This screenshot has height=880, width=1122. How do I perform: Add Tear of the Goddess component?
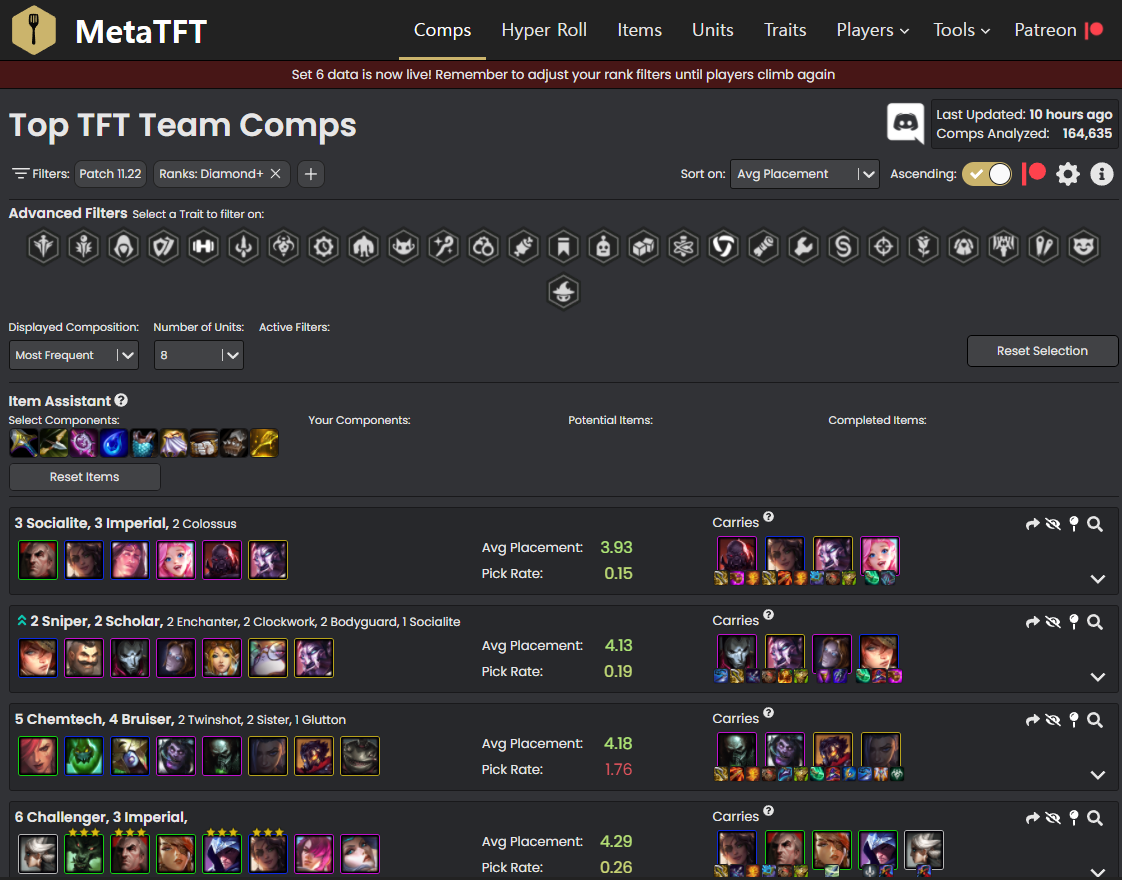(x=114, y=443)
